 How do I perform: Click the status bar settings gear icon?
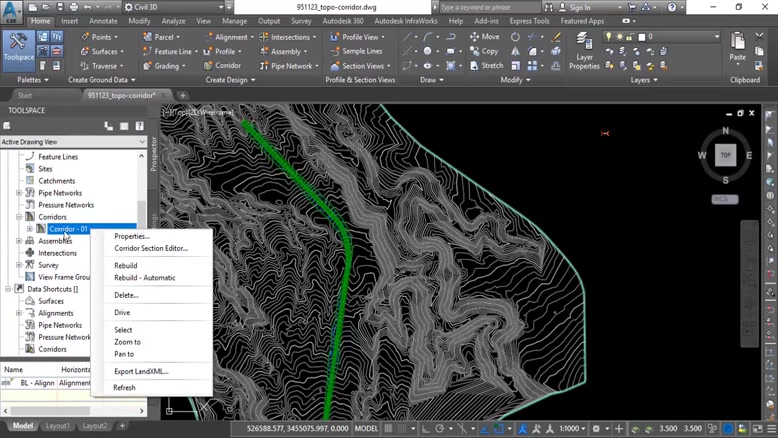click(x=596, y=429)
